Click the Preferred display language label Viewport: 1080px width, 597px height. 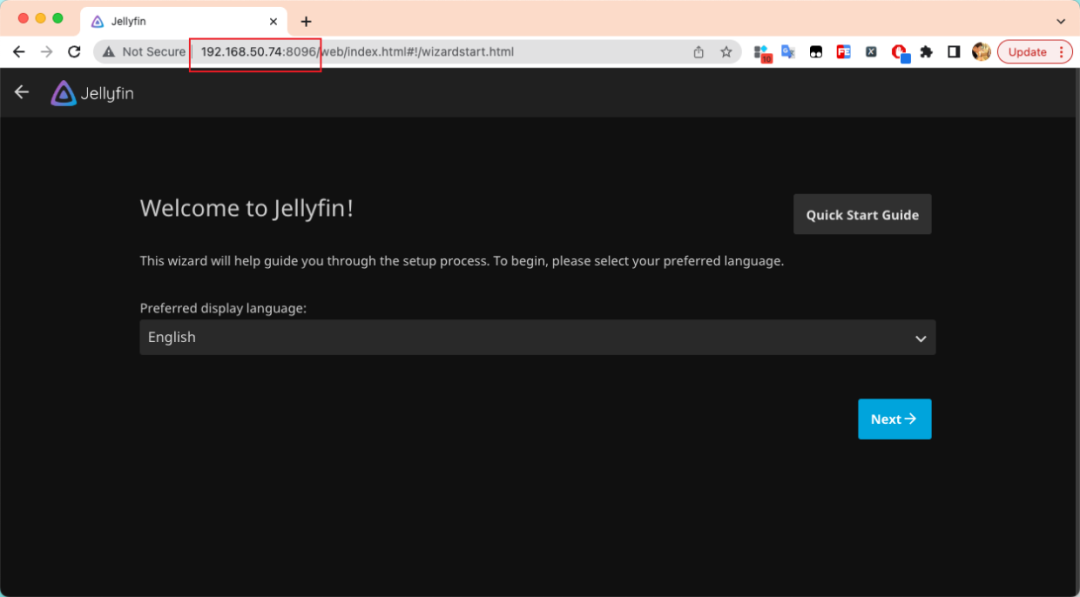[223, 308]
